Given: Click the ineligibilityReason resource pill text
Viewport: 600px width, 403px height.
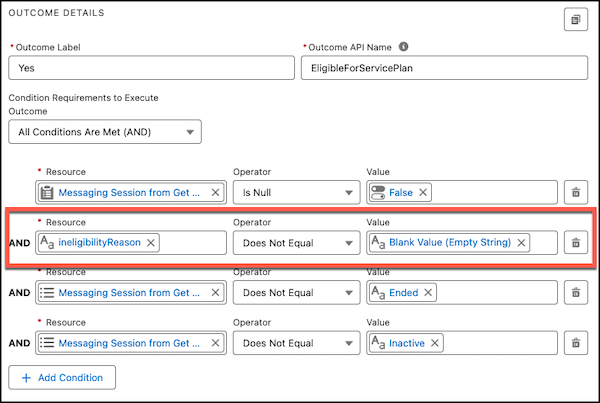Looking at the screenshot, I should tap(99, 242).
